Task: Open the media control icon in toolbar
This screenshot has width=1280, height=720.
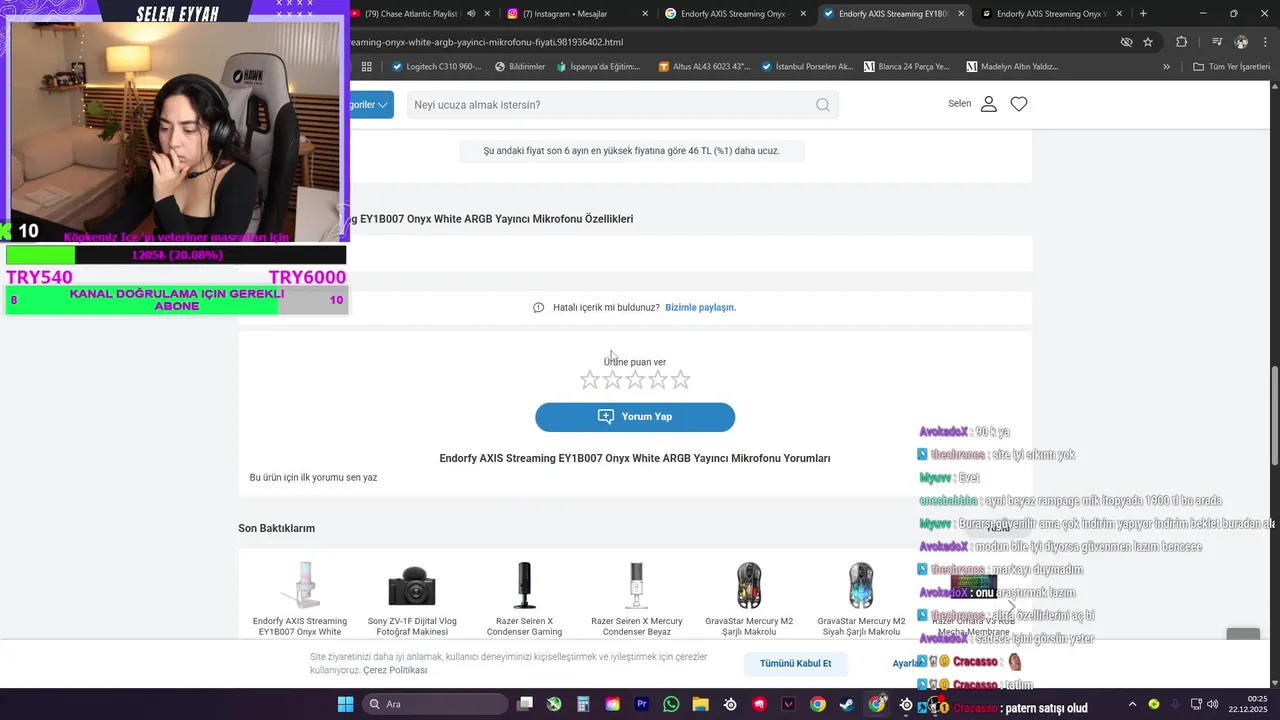Action: 1217,42
